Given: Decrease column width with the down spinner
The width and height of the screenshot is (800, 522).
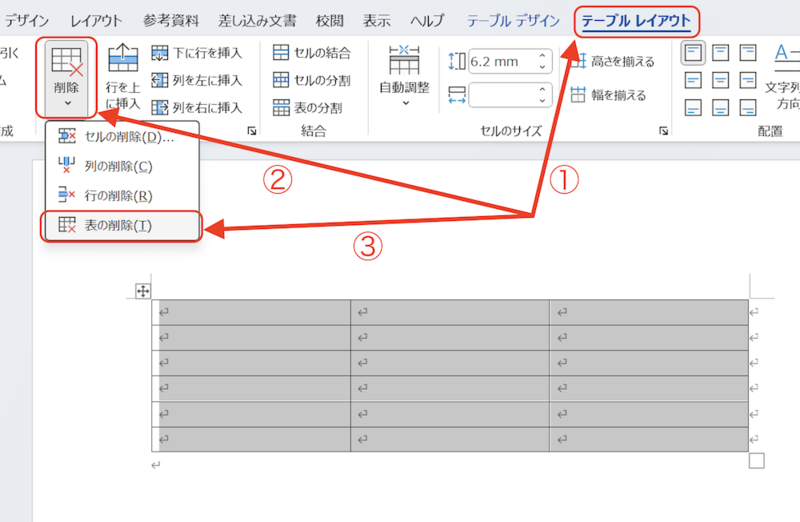Looking at the screenshot, I should pyautogui.click(x=542, y=101).
